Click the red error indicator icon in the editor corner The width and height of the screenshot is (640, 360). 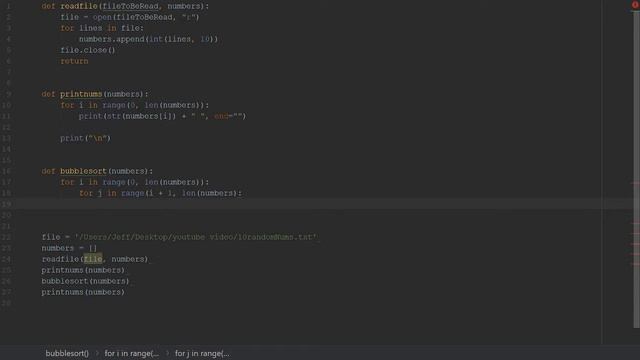click(x=635, y=5)
